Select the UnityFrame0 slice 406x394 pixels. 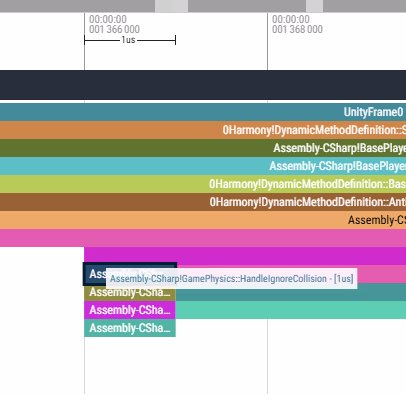click(x=203, y=112)
